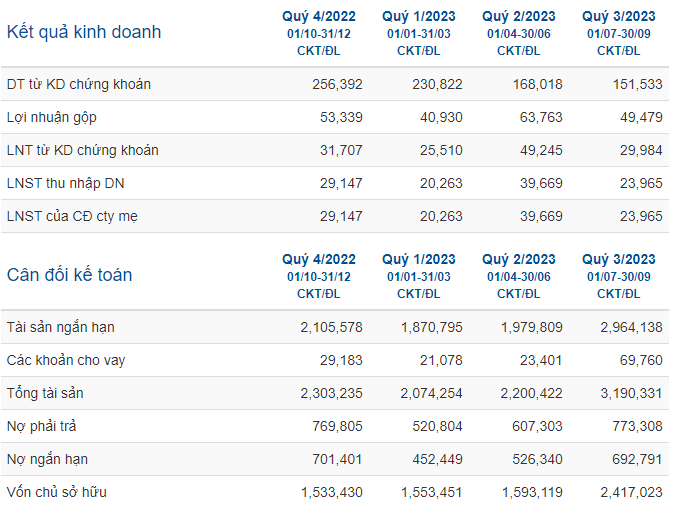Screen dimensions: 675x508
Task: Click the Nợ ngắn hạn row label
Action: tap(47, 459)
